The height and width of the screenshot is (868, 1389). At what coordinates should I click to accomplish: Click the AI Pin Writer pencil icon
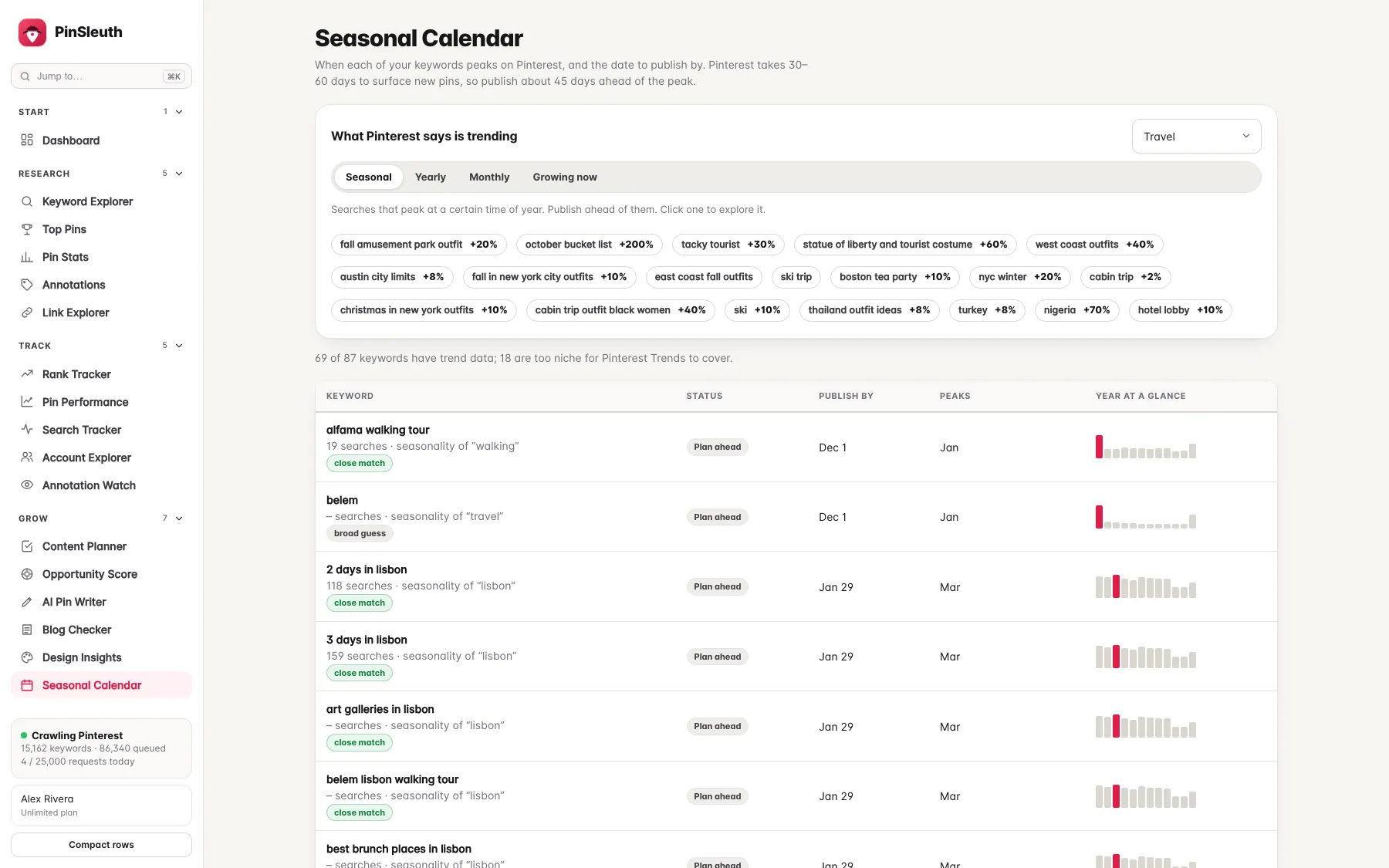[27, 602]
